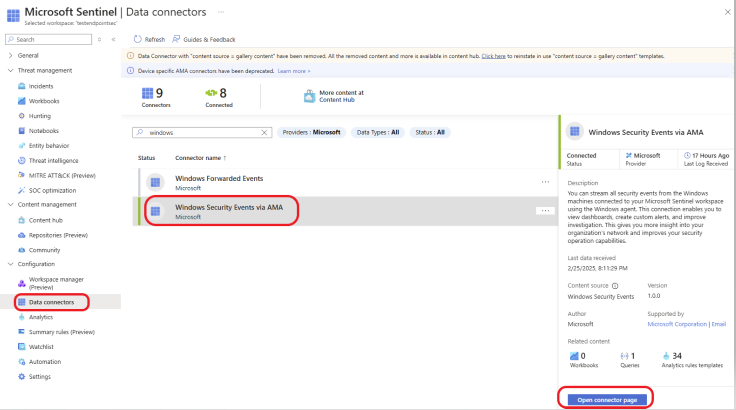The height and width of the screenshot is (410, 736).
Task: Open the Watchlist page
Action: click(41, 347)
